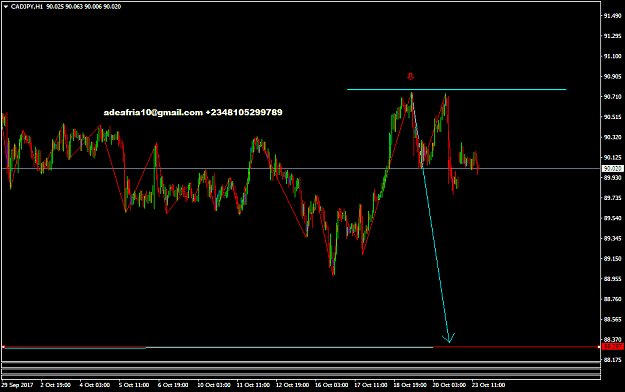The image size is (625, 392).
Task: Click the 20 Oct 03:00 time label
Action: click(449, 385)
